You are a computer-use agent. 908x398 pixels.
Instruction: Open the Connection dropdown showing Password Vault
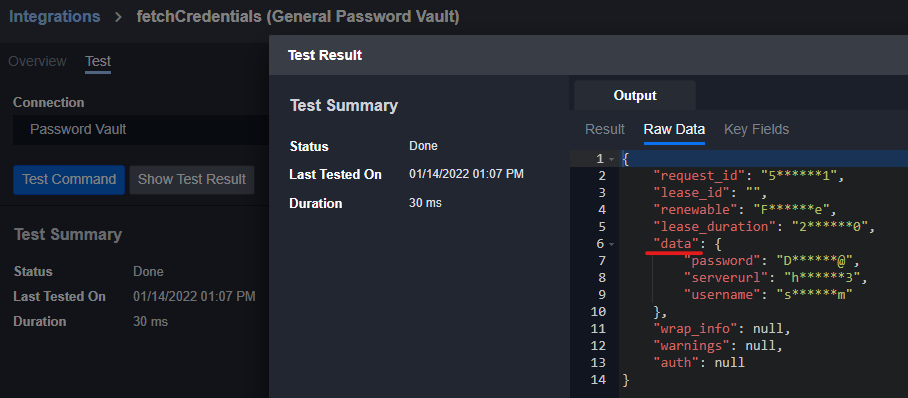tap(141, 129)
